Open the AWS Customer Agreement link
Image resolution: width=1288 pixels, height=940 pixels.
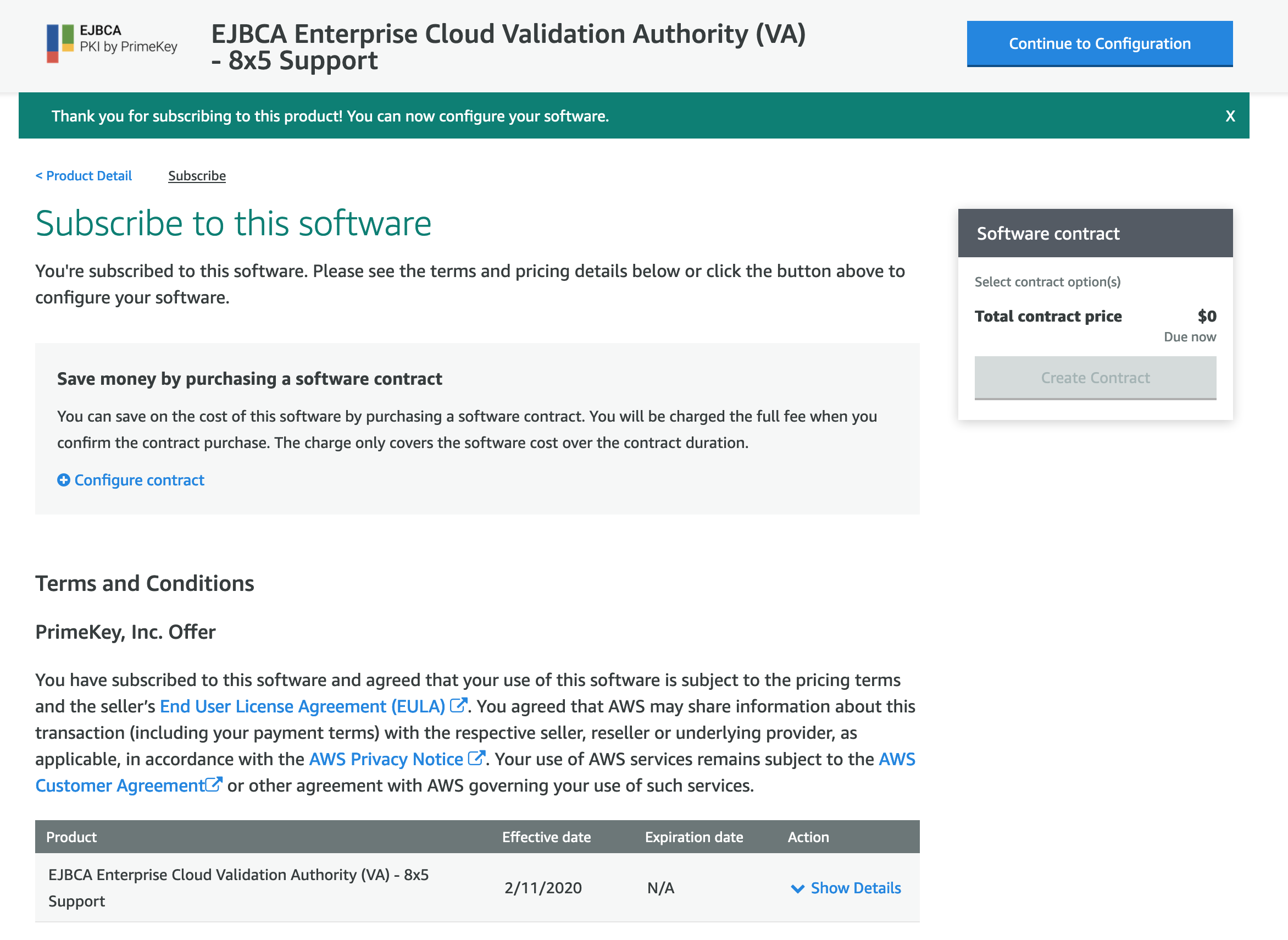pyautogui.click(x=119, y=785)
